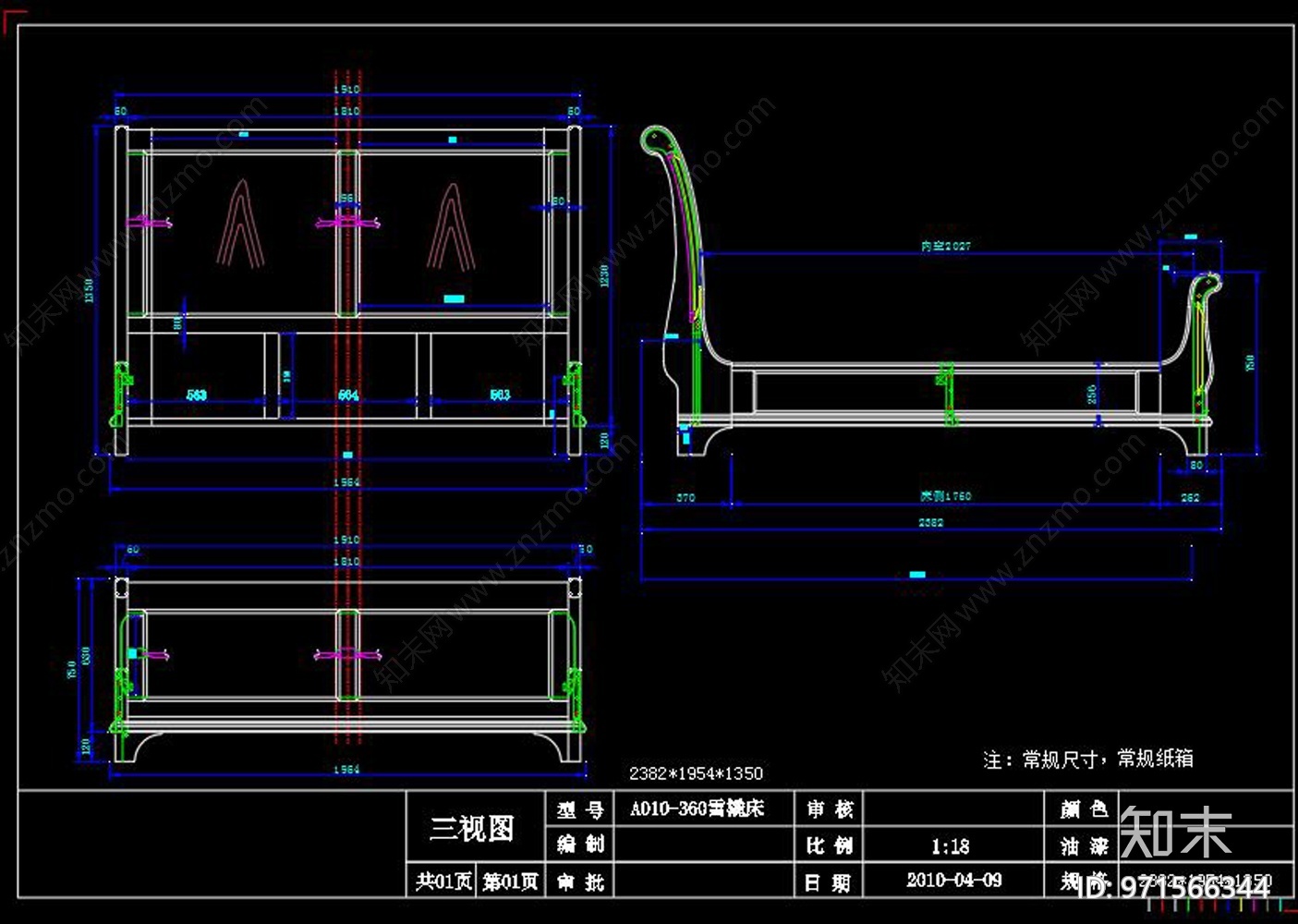Select the 564 center dimension in headboard view
Screen dimensions: 1298x924
(348, 395)
